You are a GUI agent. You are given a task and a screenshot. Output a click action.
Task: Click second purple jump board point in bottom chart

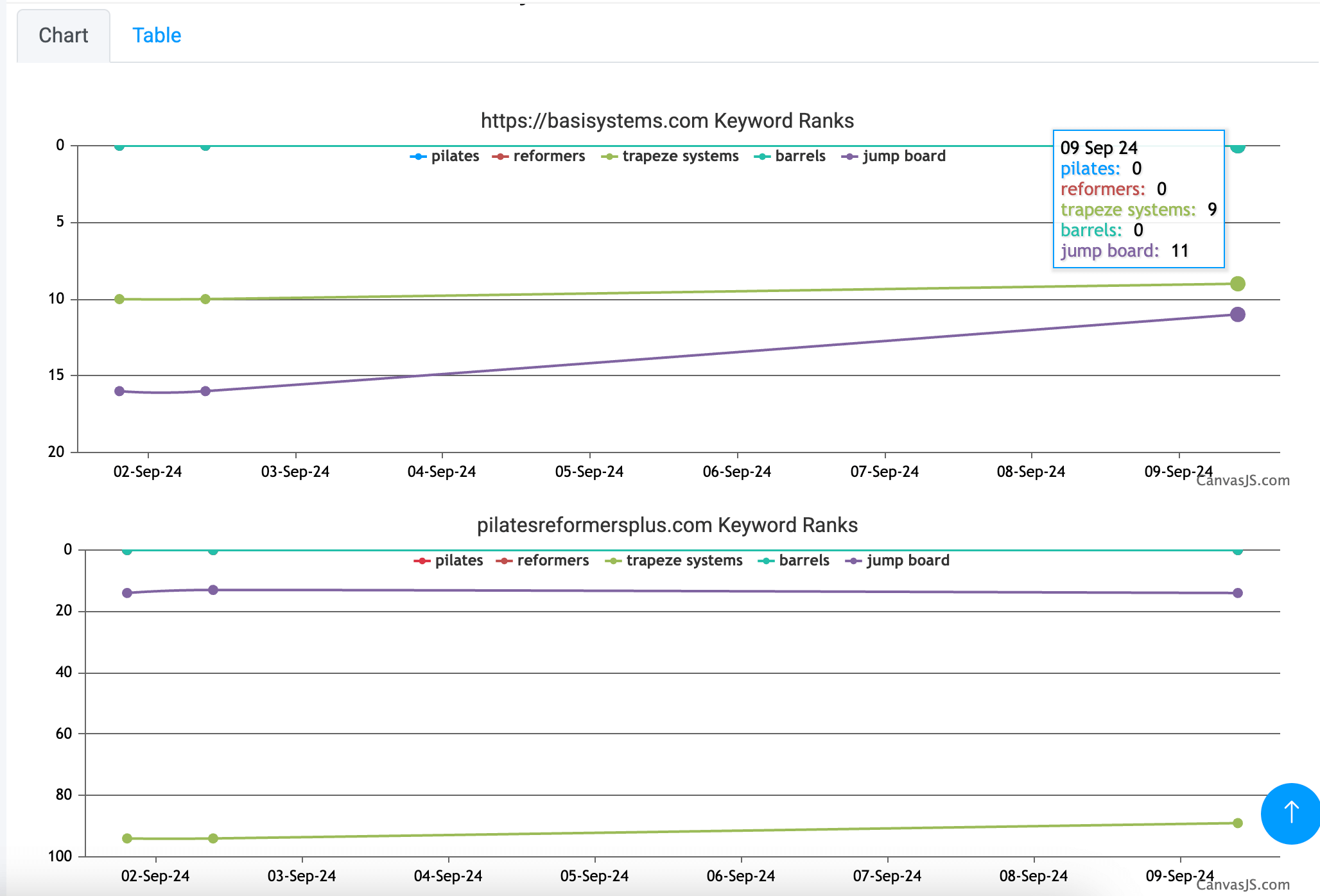[x=213, y=590]
